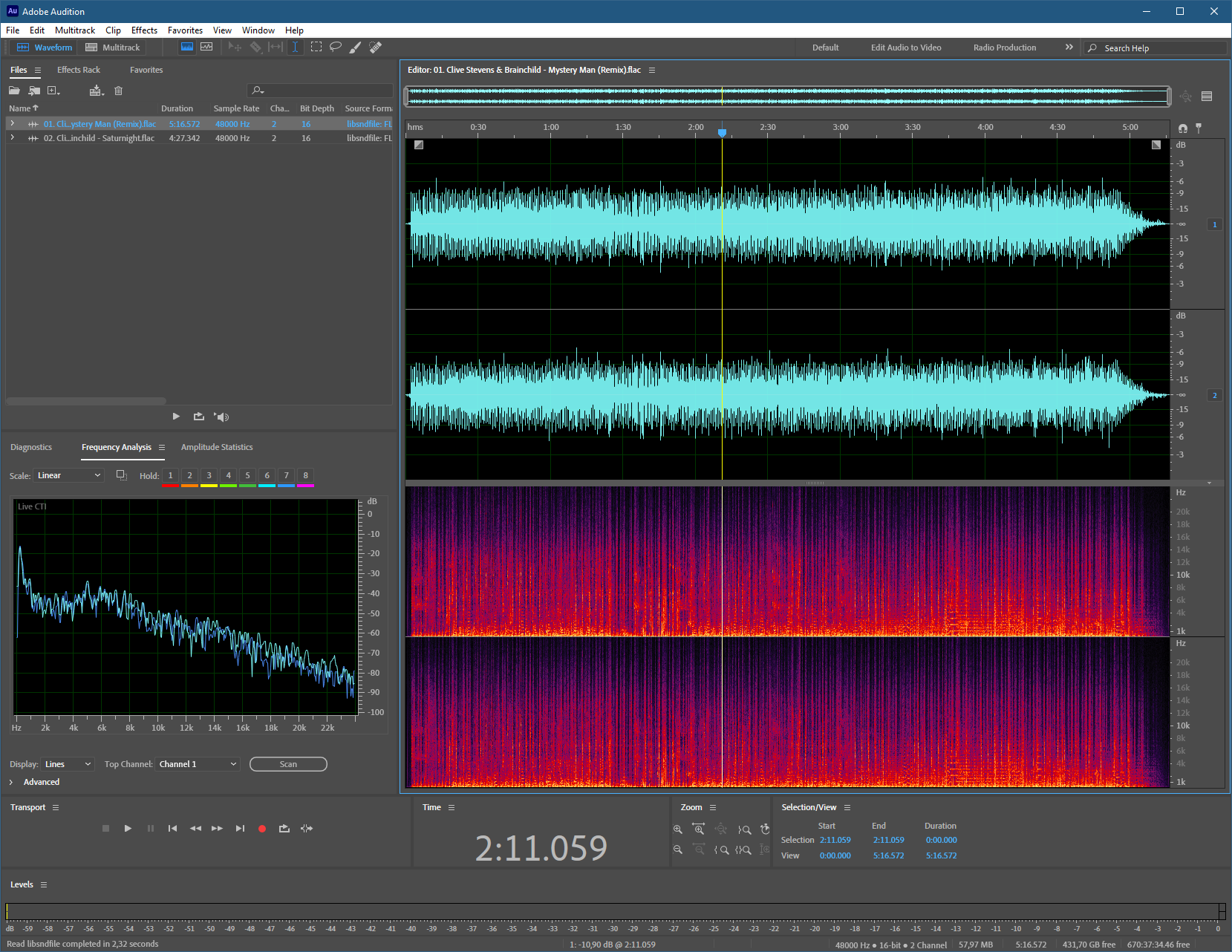Click the overview navigator waveform bar
Viewport: 1232px width, 952px height.
coord(788,96)
